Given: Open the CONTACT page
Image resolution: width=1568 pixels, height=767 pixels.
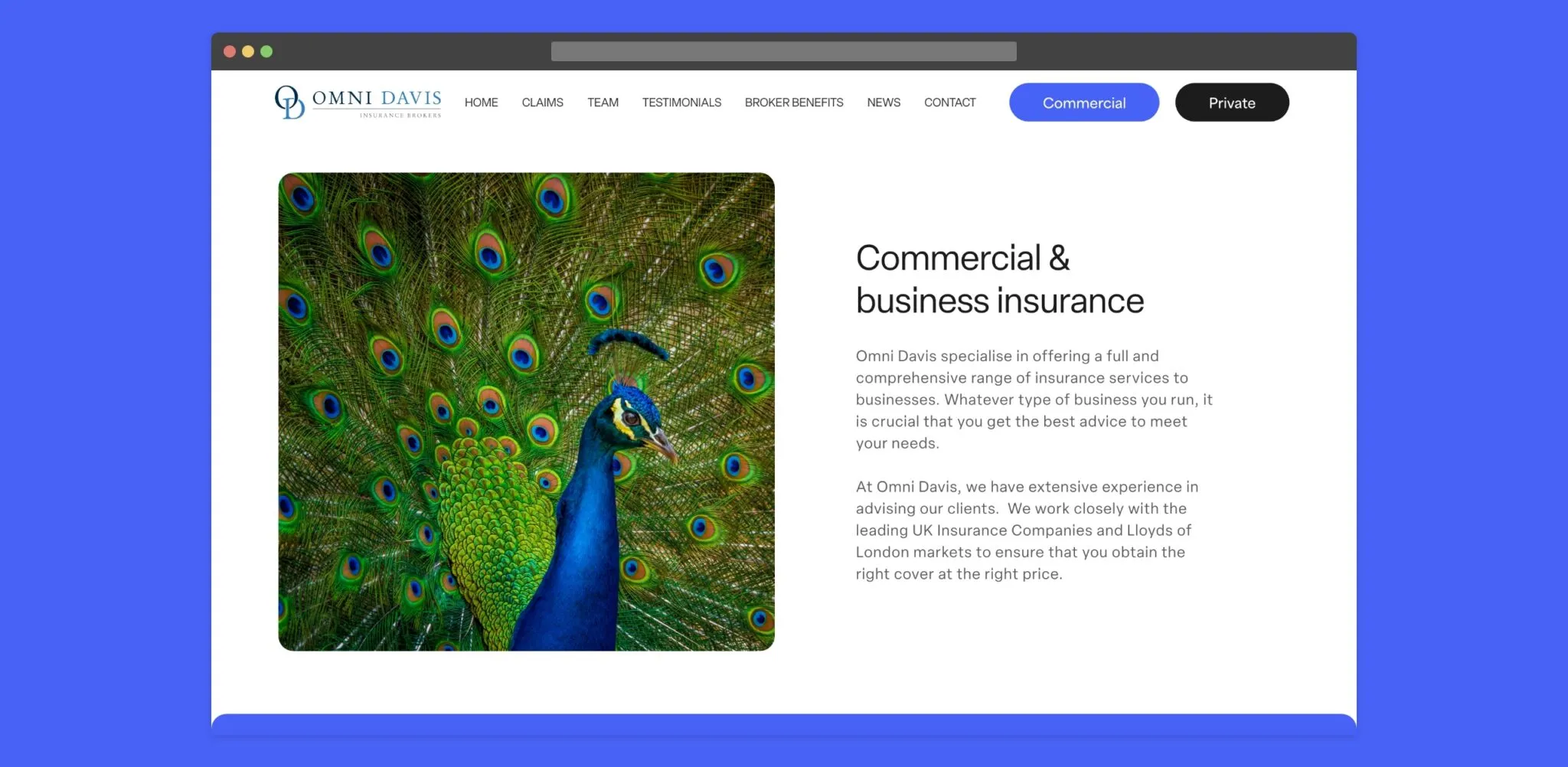Looking at the screenshot, I should [x=949, y=103].
